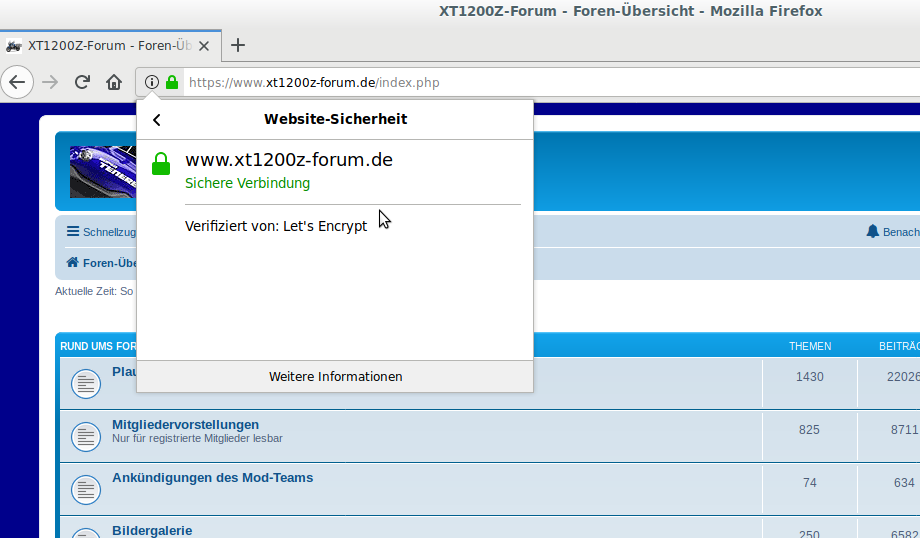Click the Forward navigation arrow
The width and height of the screenshot is (920, 538).
point(50,82)
